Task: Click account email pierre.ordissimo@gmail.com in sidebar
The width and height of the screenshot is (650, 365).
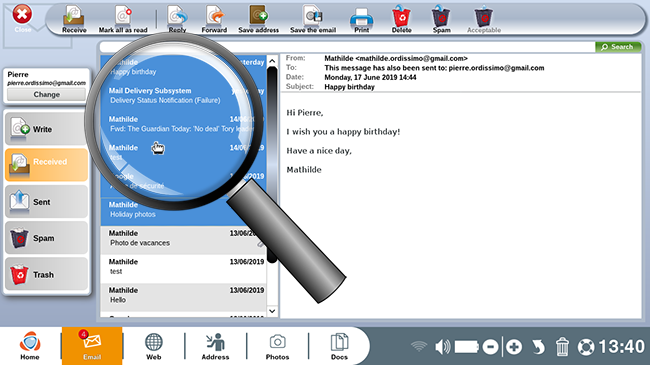Action: click(46, 83)
